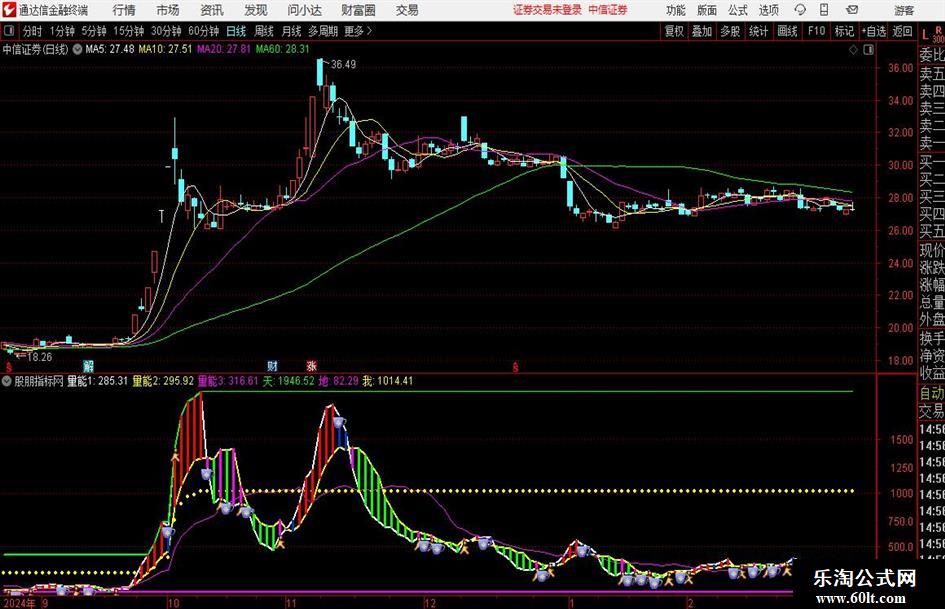Click the diamond icon at chart top-right

(x=853, y=50)
